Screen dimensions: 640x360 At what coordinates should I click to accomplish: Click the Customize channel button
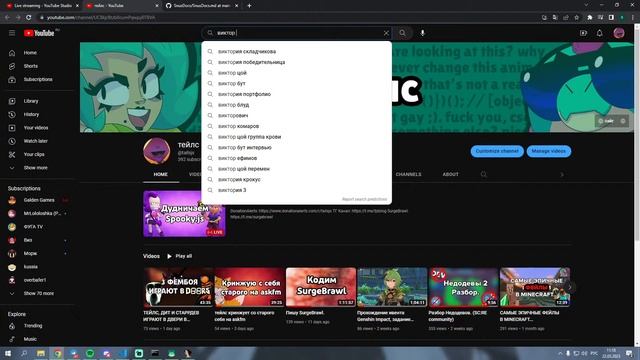pos(497,151)
